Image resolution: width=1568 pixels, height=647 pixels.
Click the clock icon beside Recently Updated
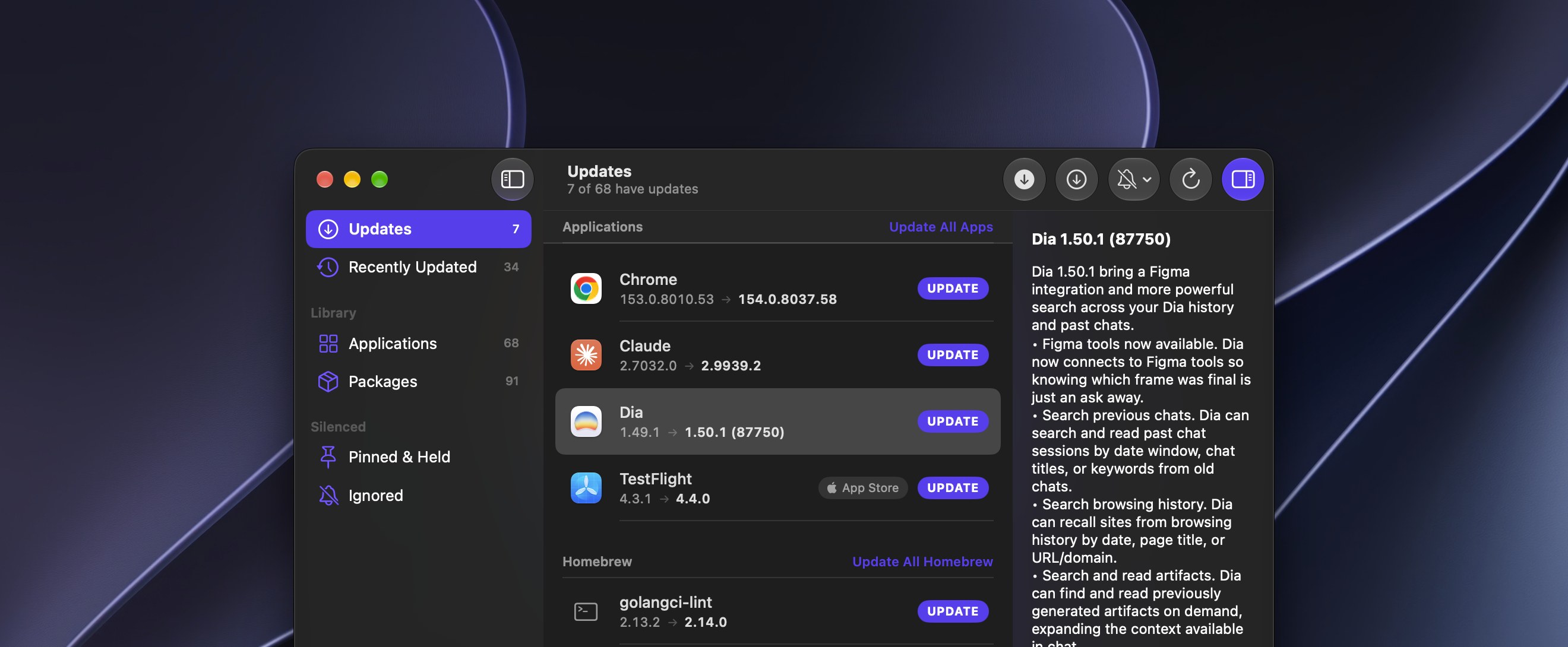click(327, 267)
